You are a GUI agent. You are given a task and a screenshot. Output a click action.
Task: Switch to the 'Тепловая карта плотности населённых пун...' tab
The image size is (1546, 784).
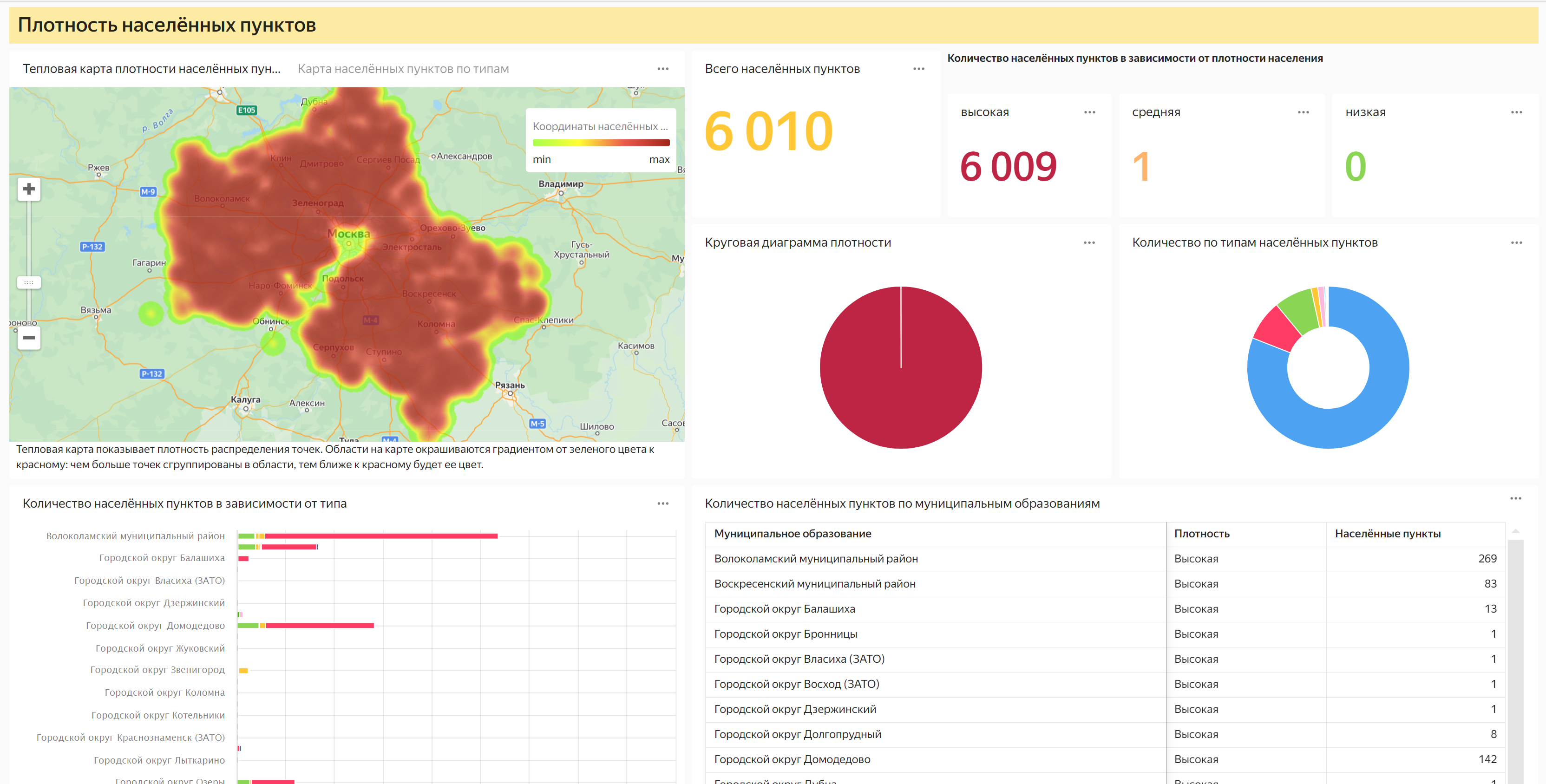[x=151, y=69]
